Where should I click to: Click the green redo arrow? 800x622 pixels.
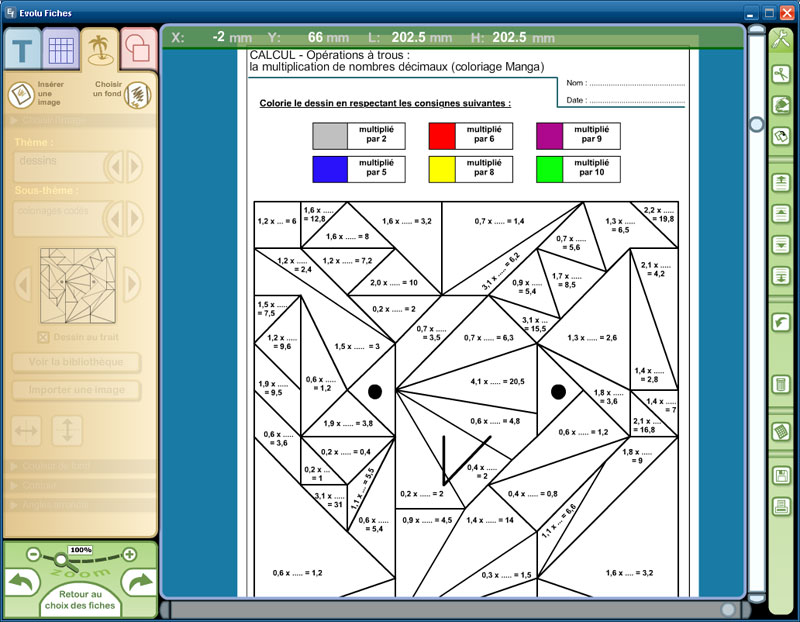pyautogui.click(x=139, y=583)
